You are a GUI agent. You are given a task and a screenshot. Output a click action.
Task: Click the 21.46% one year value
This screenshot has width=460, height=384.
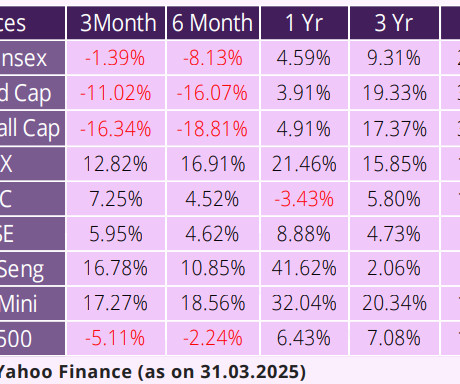304,164
